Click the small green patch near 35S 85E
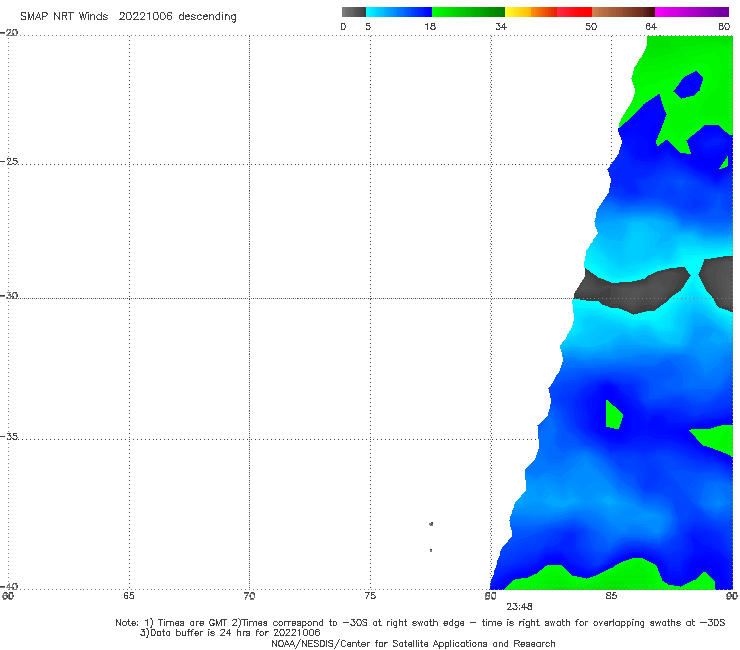The image size is (740, 650). coord(614,415)
